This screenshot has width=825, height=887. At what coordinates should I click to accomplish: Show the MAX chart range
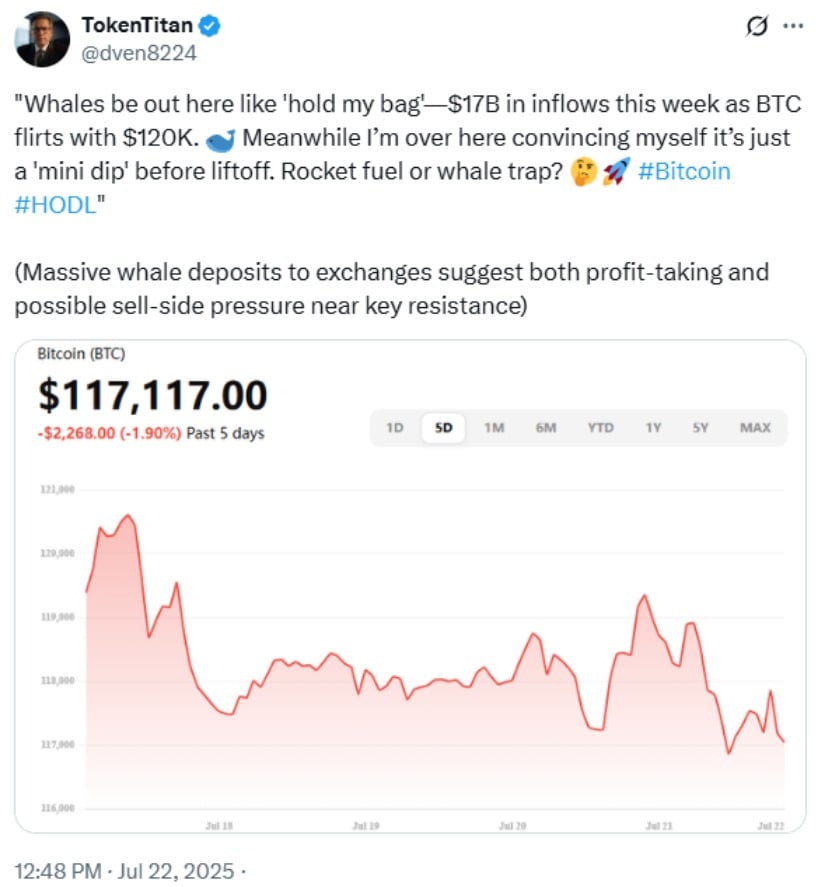[755, 428]
